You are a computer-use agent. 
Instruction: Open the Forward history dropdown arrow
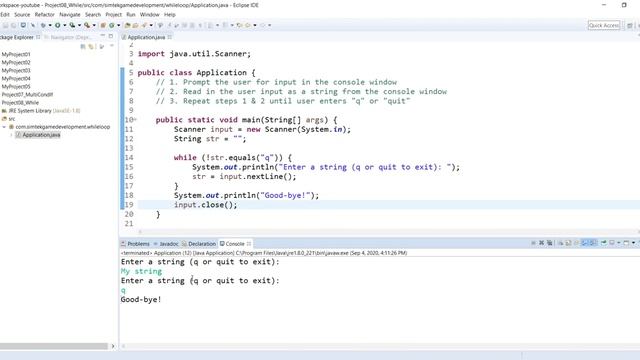click(270, 25)
